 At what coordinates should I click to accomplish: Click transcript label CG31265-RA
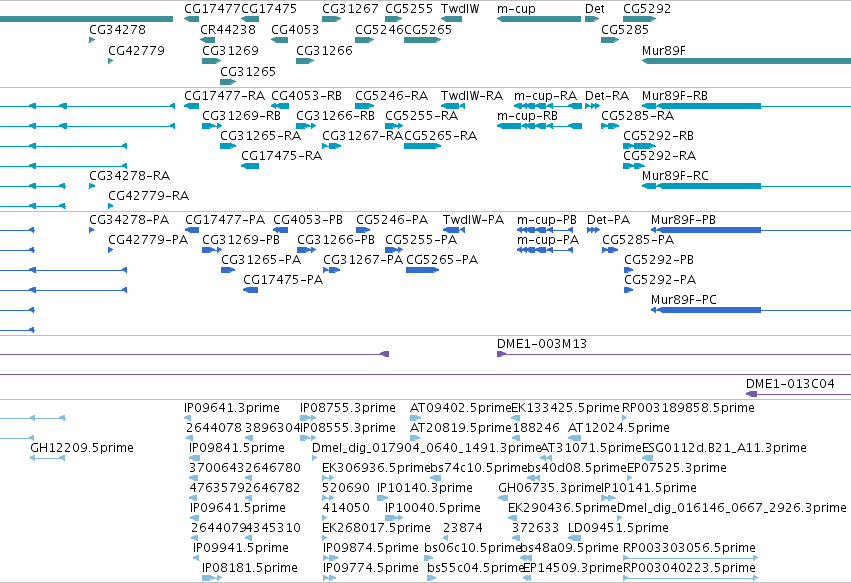point(261,136)
